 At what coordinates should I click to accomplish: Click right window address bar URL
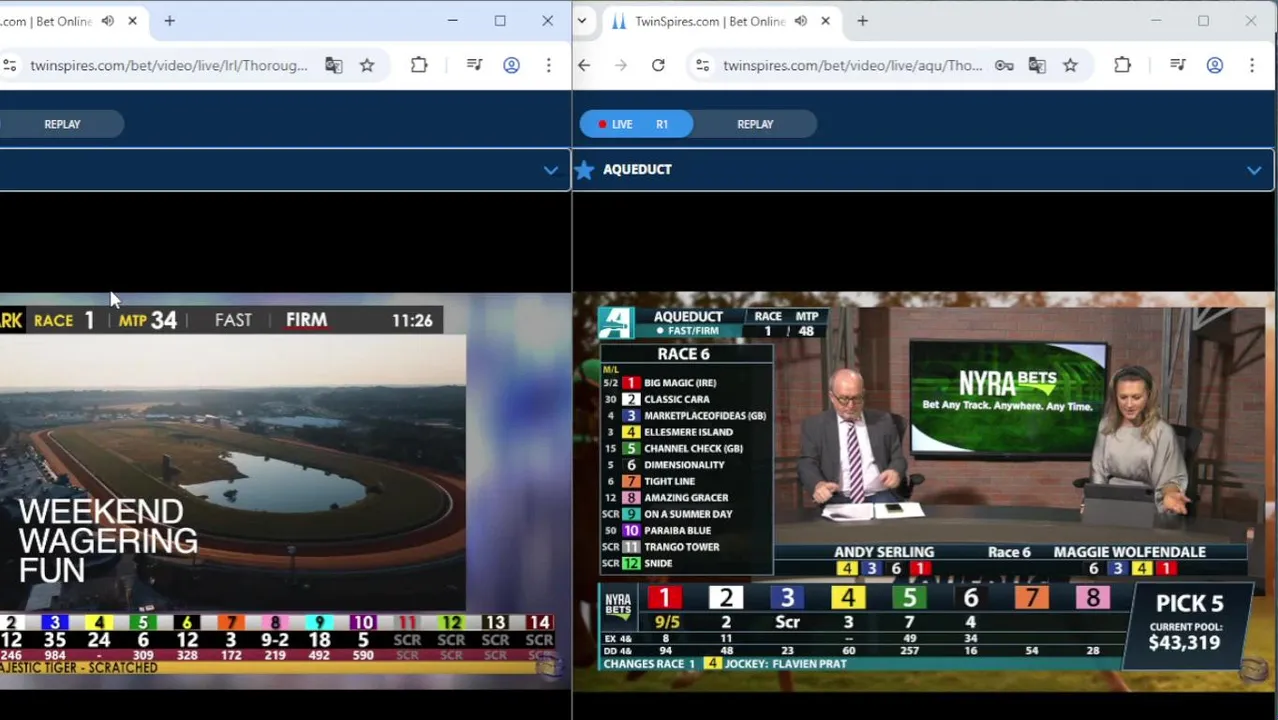pos(853,65)
